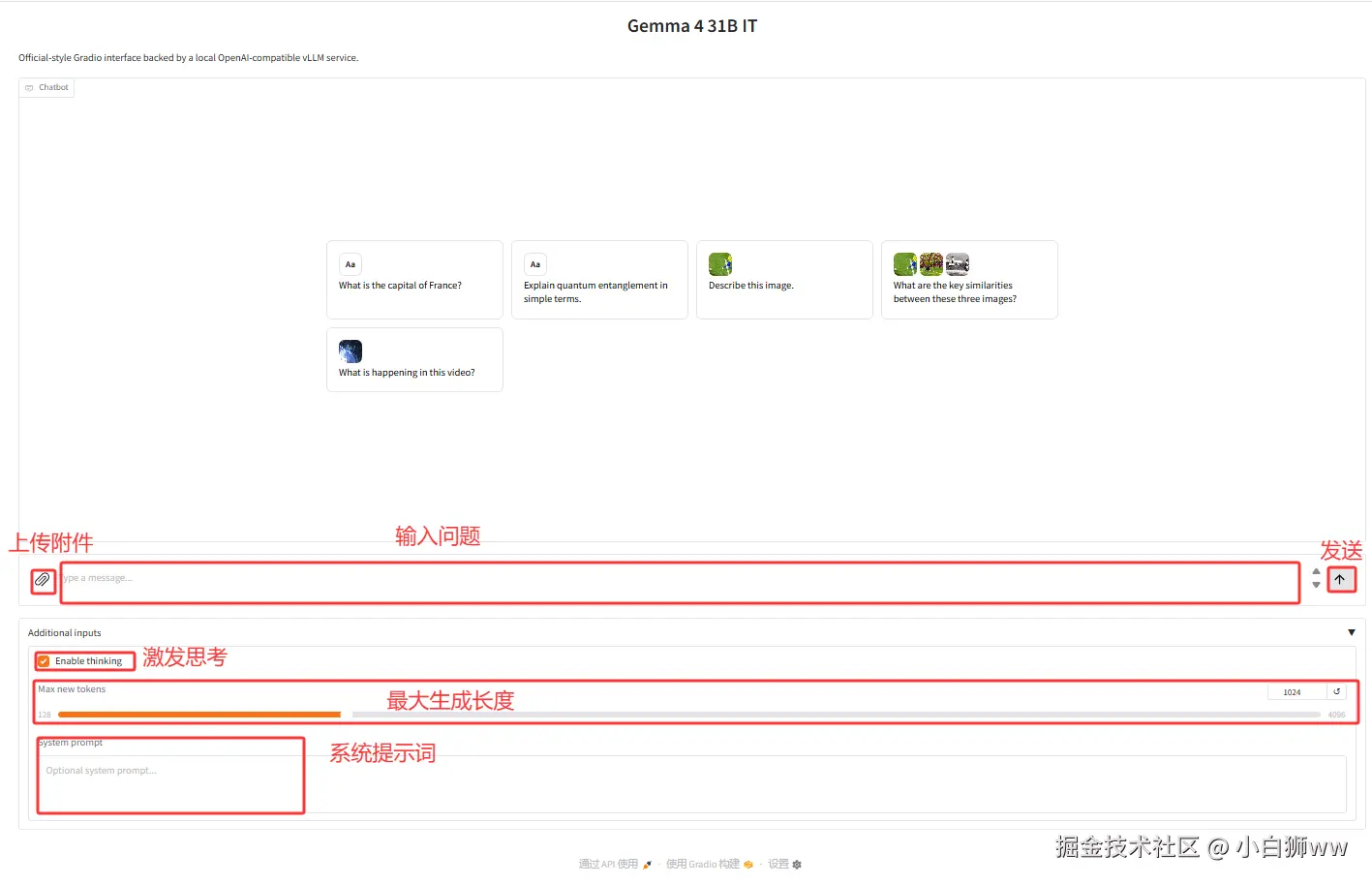Click first thumbnail of three images example
This screenshot has height=884, width=1372.
click(x=905, y=264)
